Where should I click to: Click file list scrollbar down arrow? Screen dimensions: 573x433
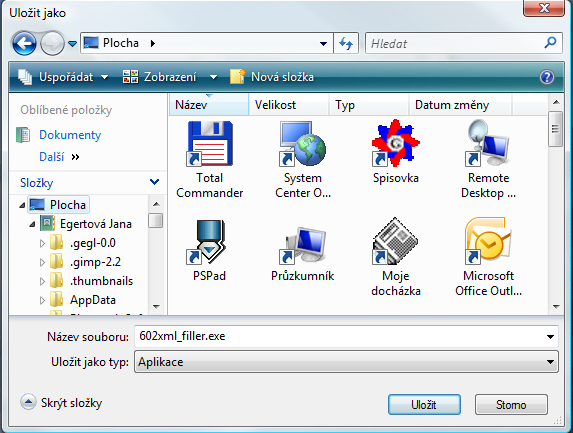(x=556, y=307)
